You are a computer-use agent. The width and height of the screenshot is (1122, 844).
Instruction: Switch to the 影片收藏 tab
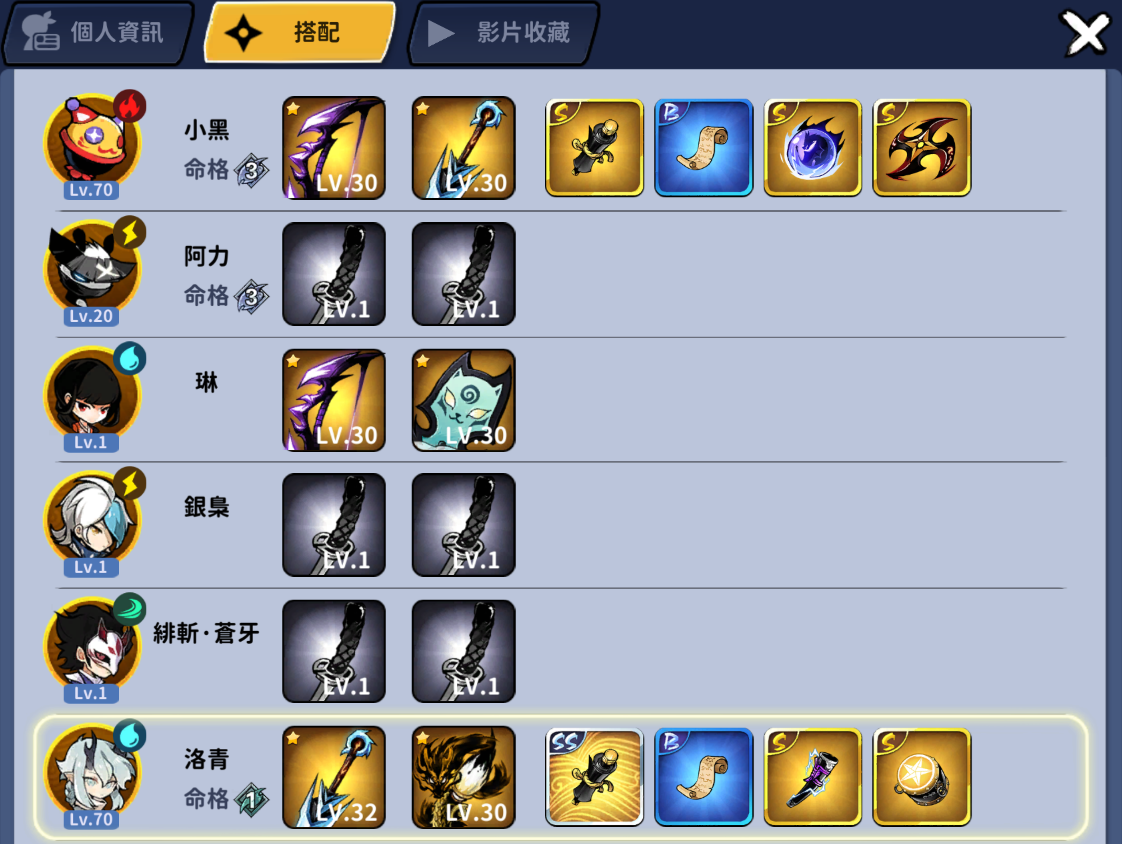[503, 33]
